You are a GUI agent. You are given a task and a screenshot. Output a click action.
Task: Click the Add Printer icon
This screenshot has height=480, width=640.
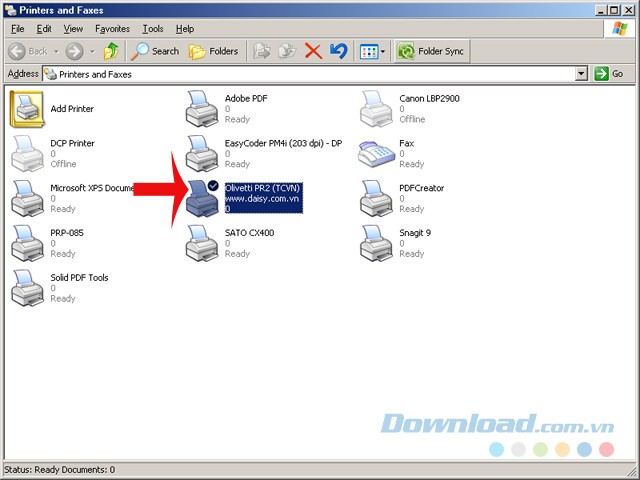(26, 108)
